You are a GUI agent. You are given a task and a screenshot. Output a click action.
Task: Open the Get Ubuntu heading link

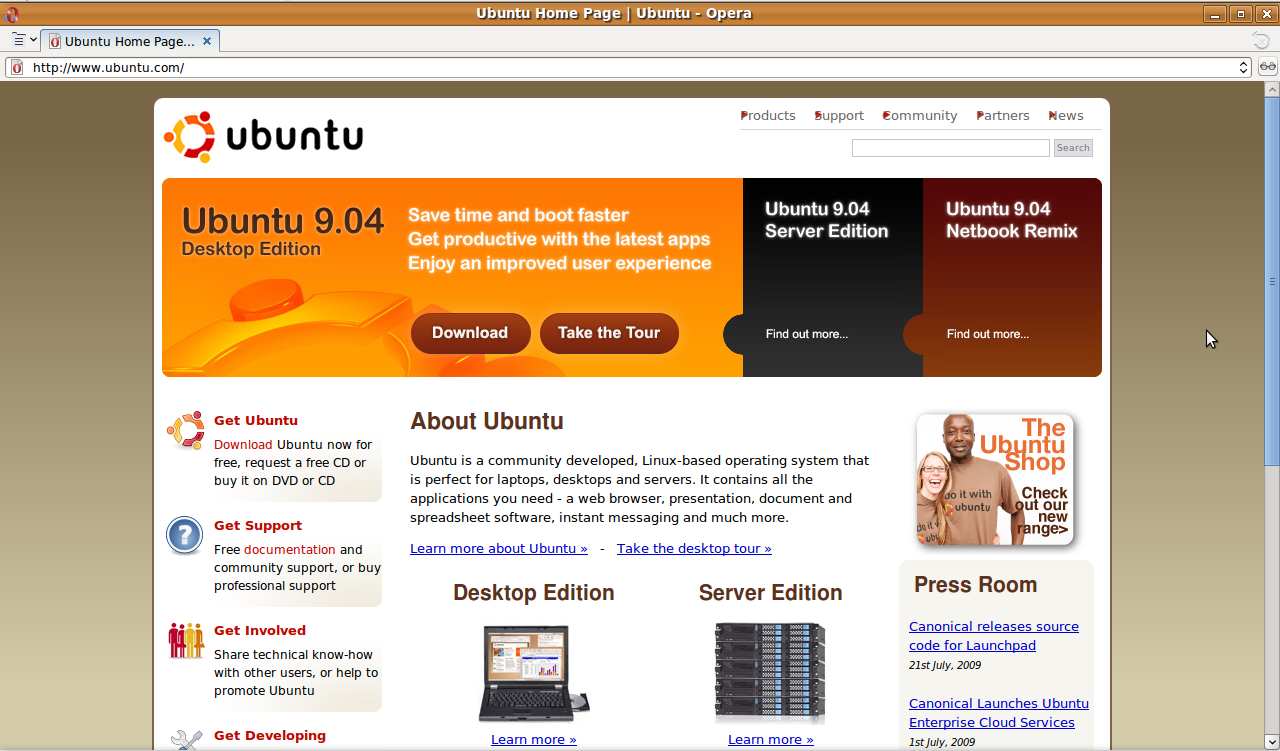pos(256,421)
